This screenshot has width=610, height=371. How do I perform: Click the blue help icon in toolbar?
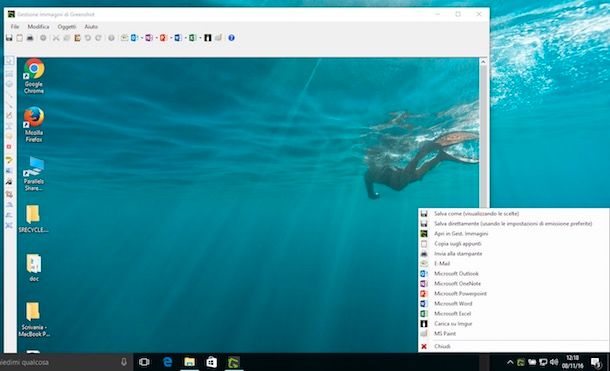[231, 38]
